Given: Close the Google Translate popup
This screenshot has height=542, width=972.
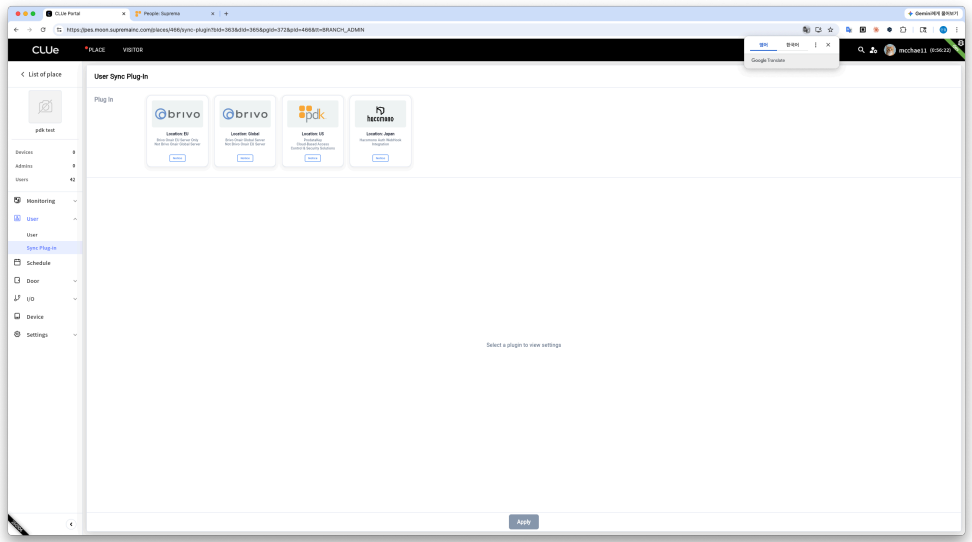Looking at the screenshot, I should 828,45.
